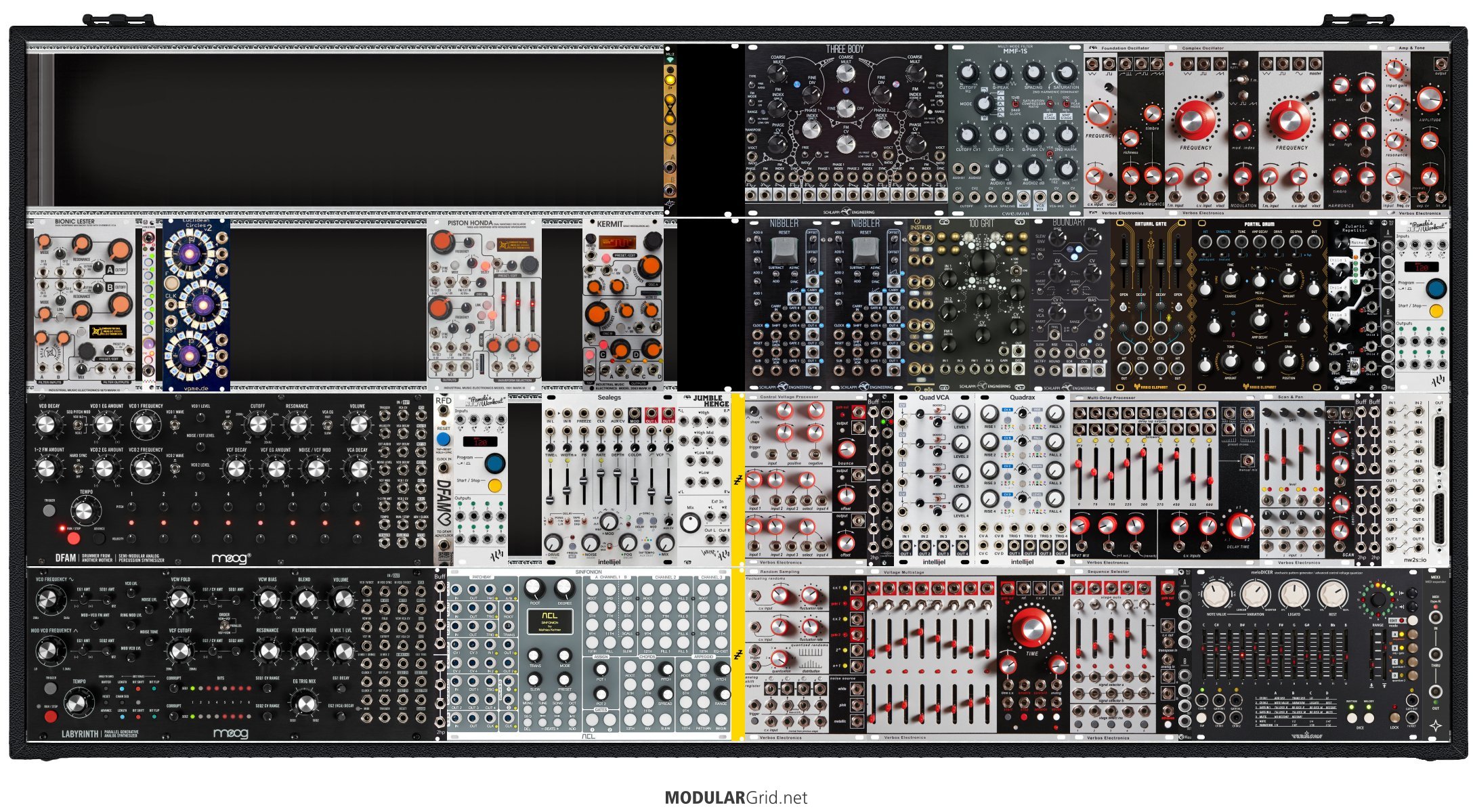The image size is (1473, 812).
Task: Click the DFAM ADVANCE button
Action: coord(99,538)
